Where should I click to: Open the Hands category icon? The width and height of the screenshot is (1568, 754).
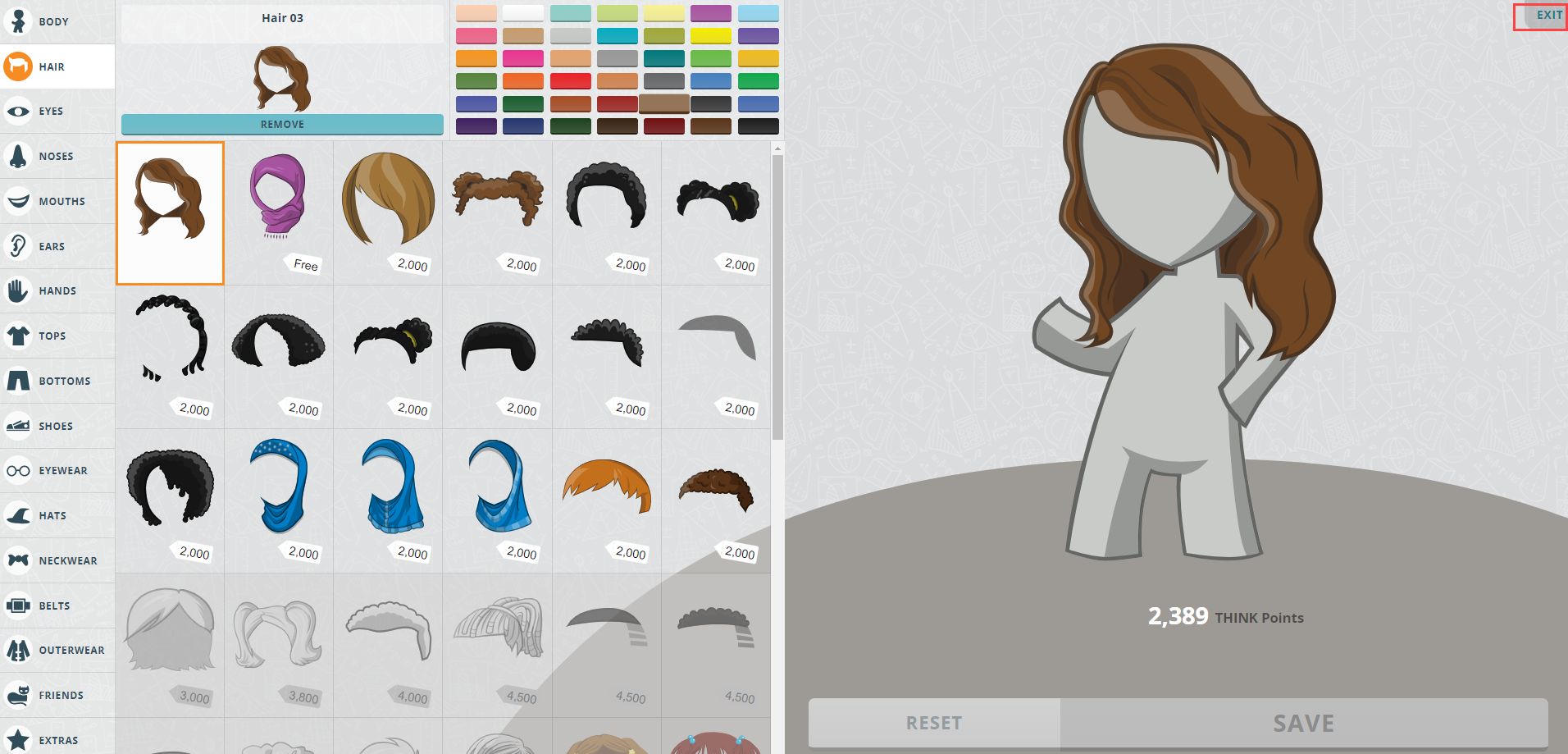click(x=18, y=290)
